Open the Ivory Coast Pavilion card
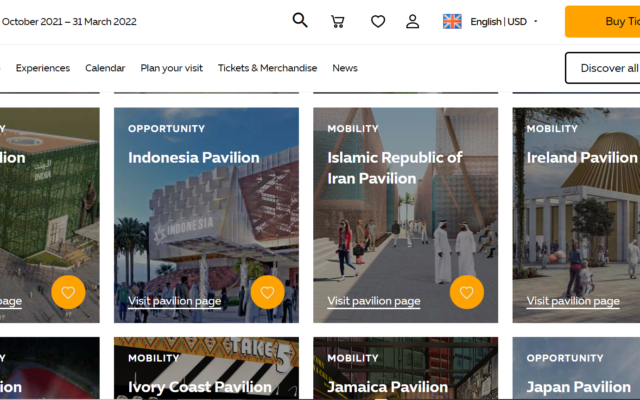640x400 pixels. tap(206, 368)
